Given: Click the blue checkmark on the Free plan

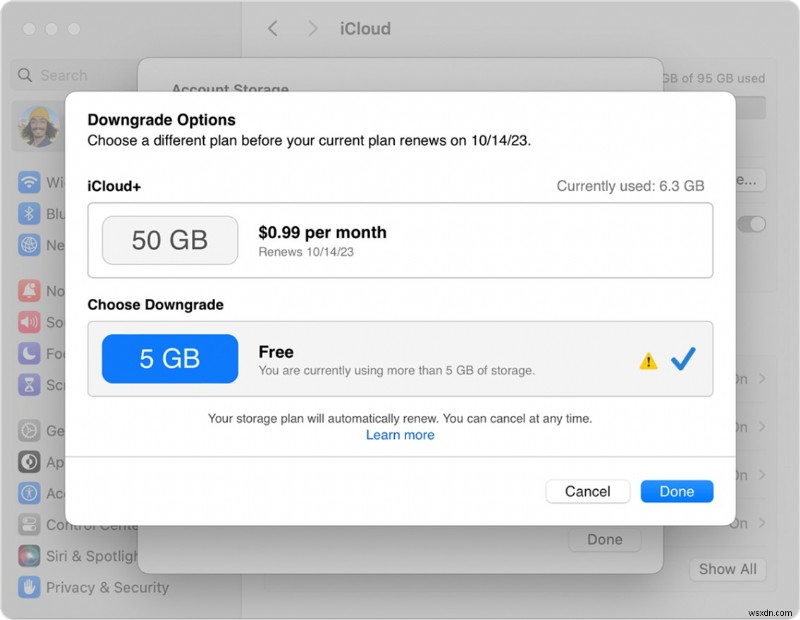Looking at the screenshot, I should tap(683, 358).
